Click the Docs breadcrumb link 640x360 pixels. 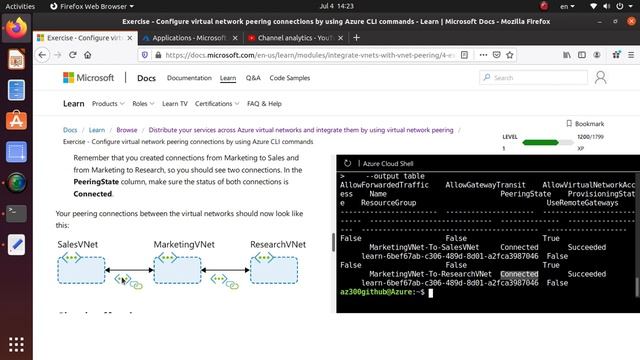tap(70, 130)
